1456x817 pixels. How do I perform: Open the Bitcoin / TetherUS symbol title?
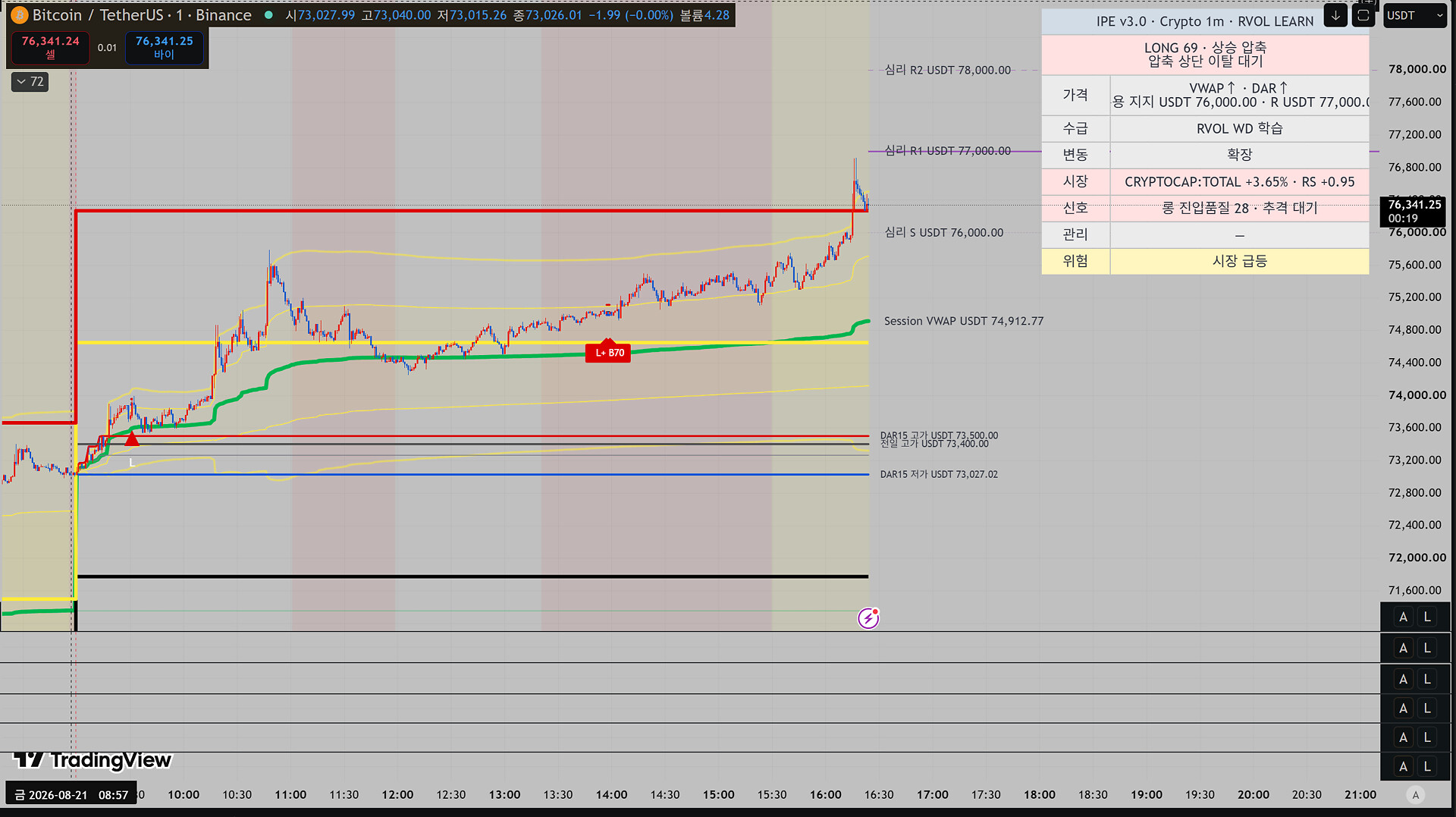(142, 15)
